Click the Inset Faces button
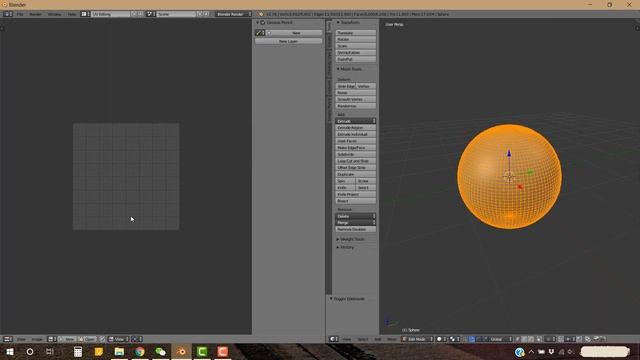 [356, 141]
